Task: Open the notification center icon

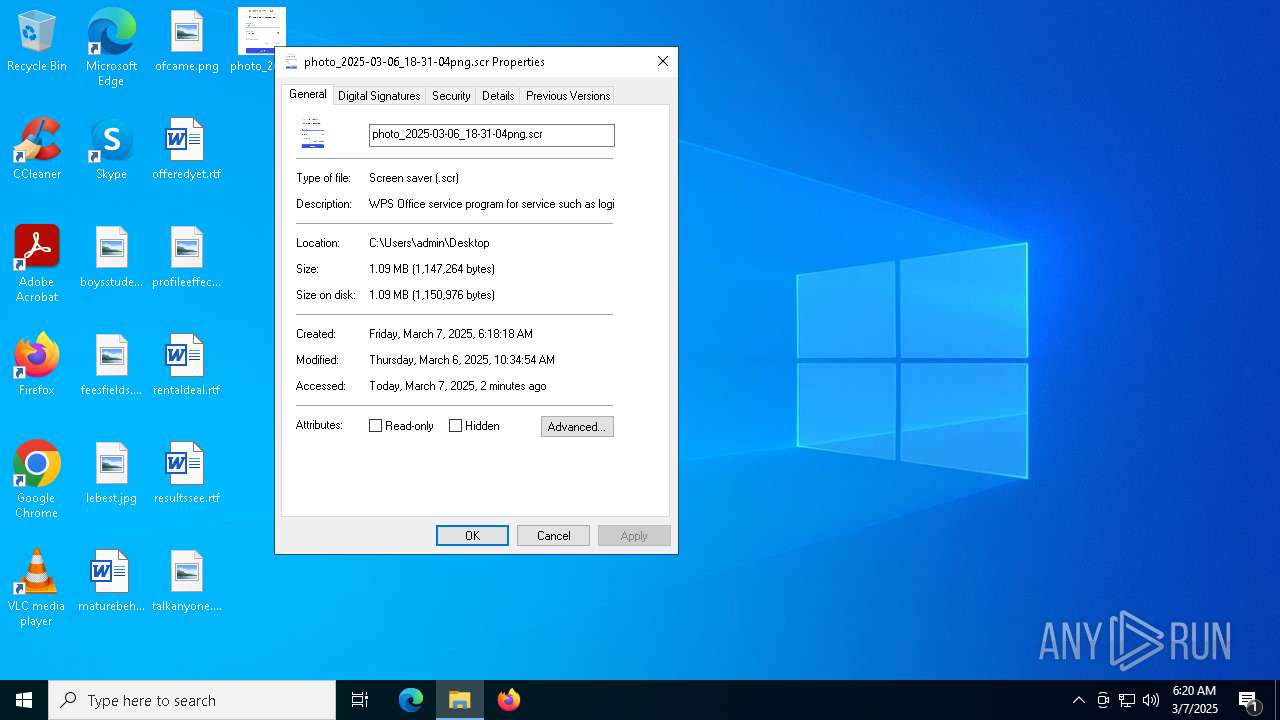Action: tap(1249, 700)
